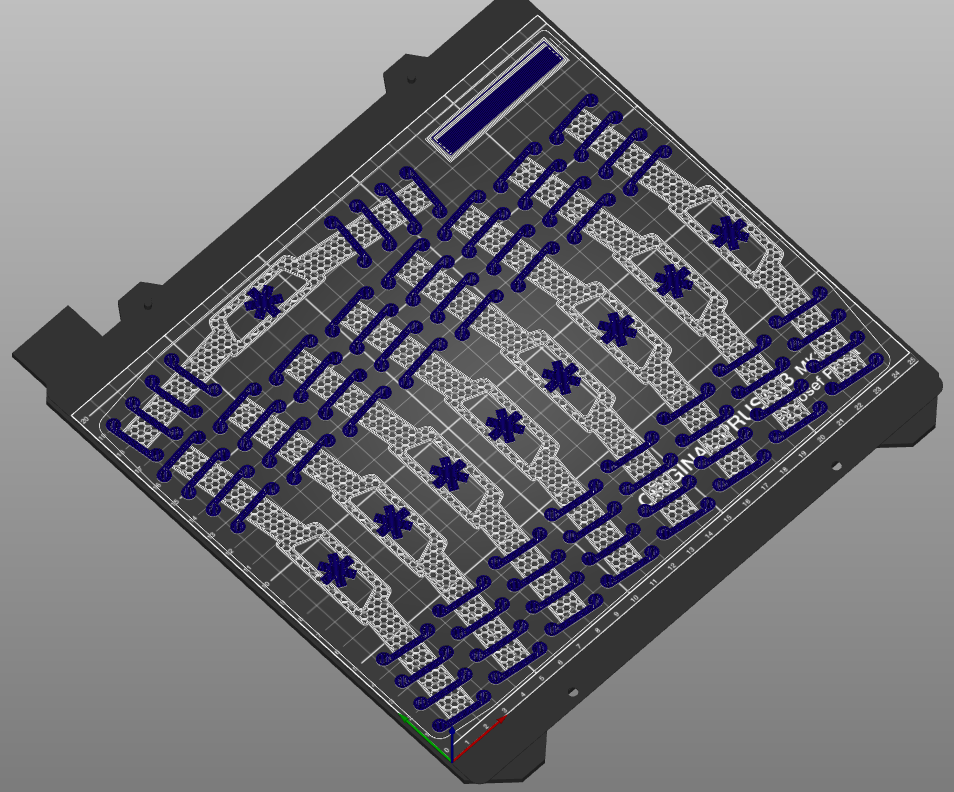Click ruler label 16 on the X axis edge
This screenshot has height=792, width=954.
[x=746, y=502]
